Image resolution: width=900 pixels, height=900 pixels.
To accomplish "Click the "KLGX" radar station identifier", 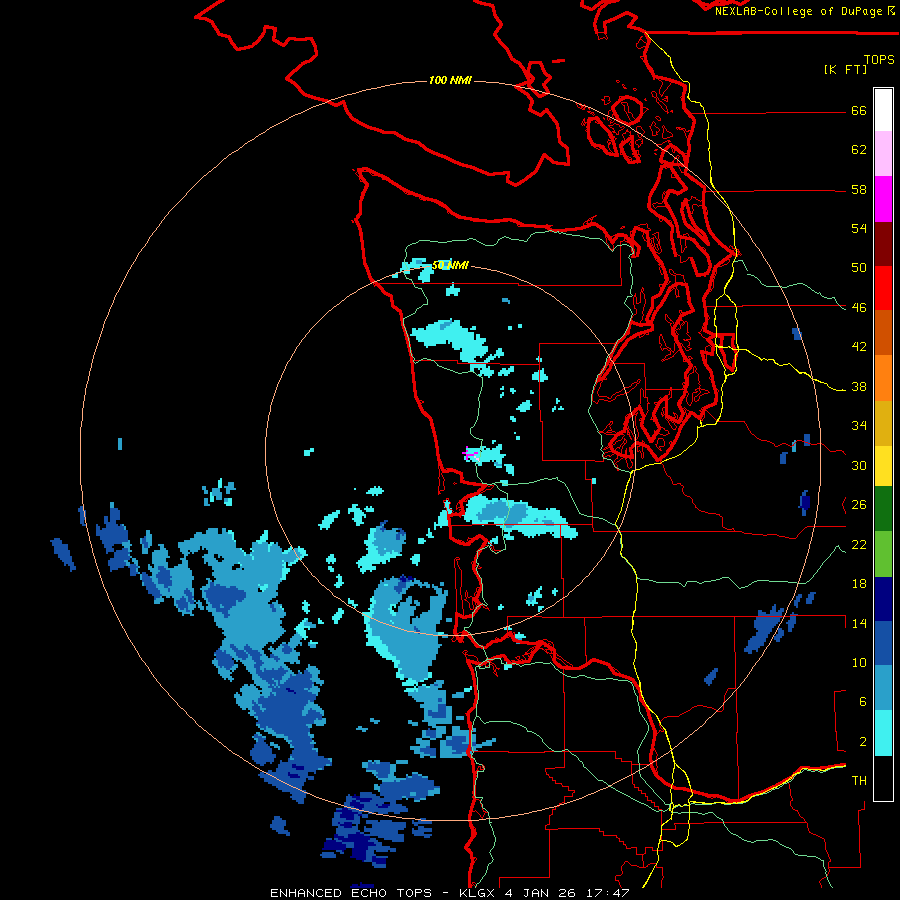I will (476, 893).
